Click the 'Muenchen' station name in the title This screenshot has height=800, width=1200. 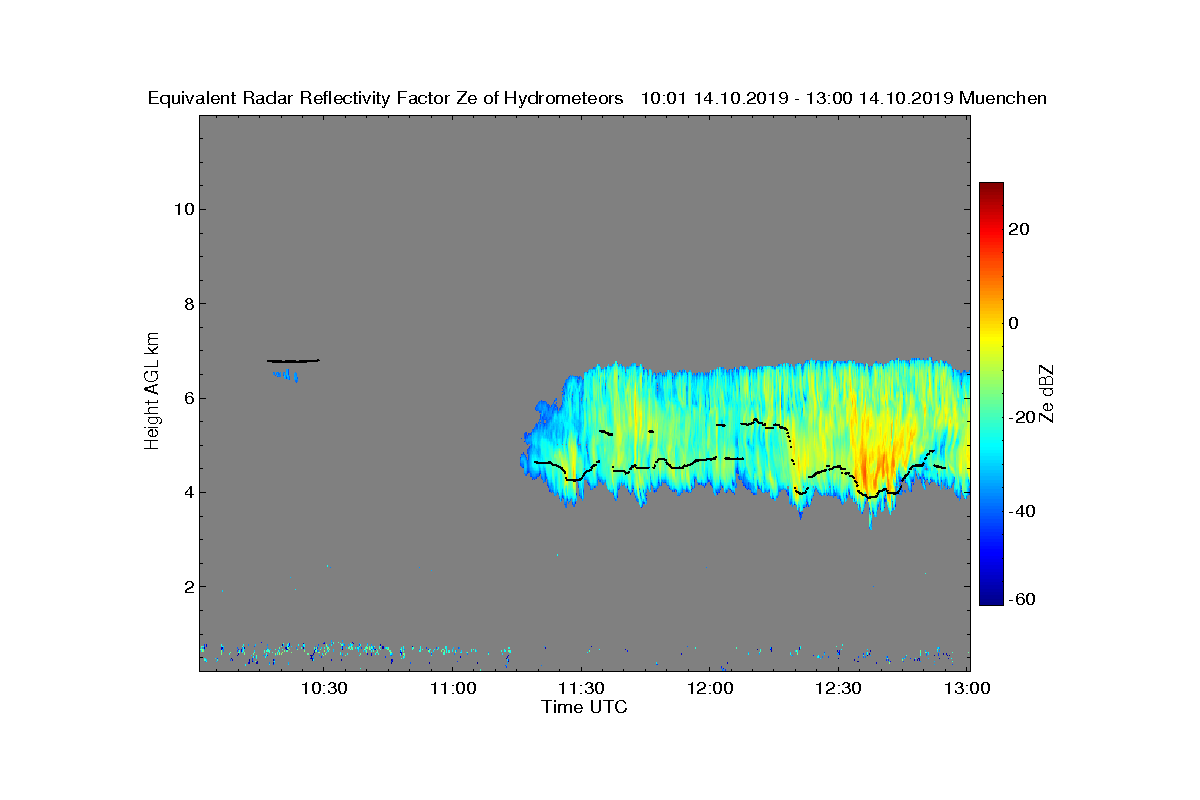click(1002, 98)
